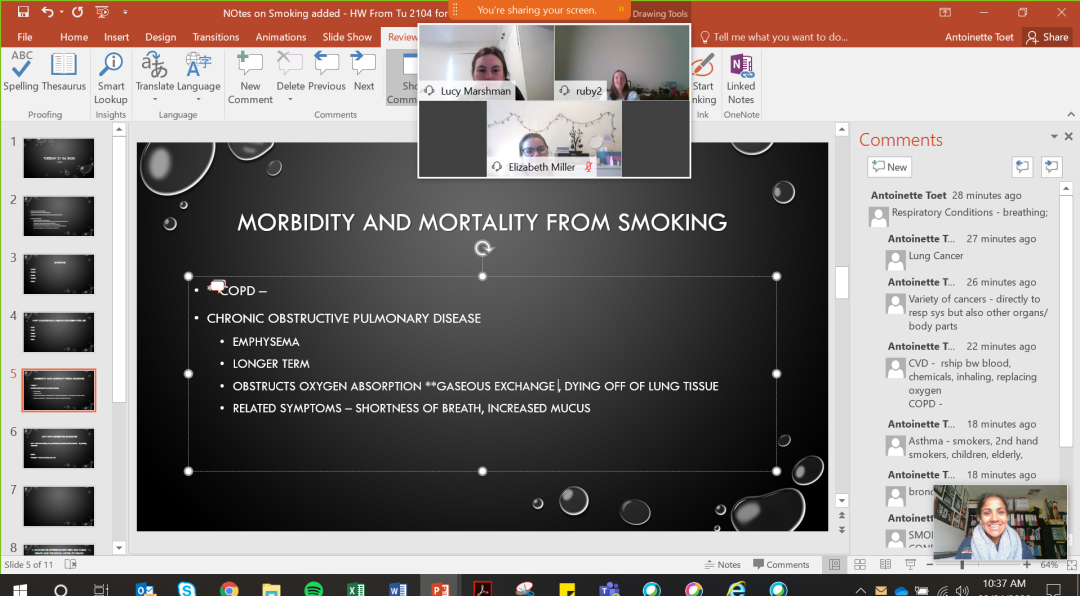
Task: Go to the Previous comment from the ribbon
Action: click(x=326, y=72)
